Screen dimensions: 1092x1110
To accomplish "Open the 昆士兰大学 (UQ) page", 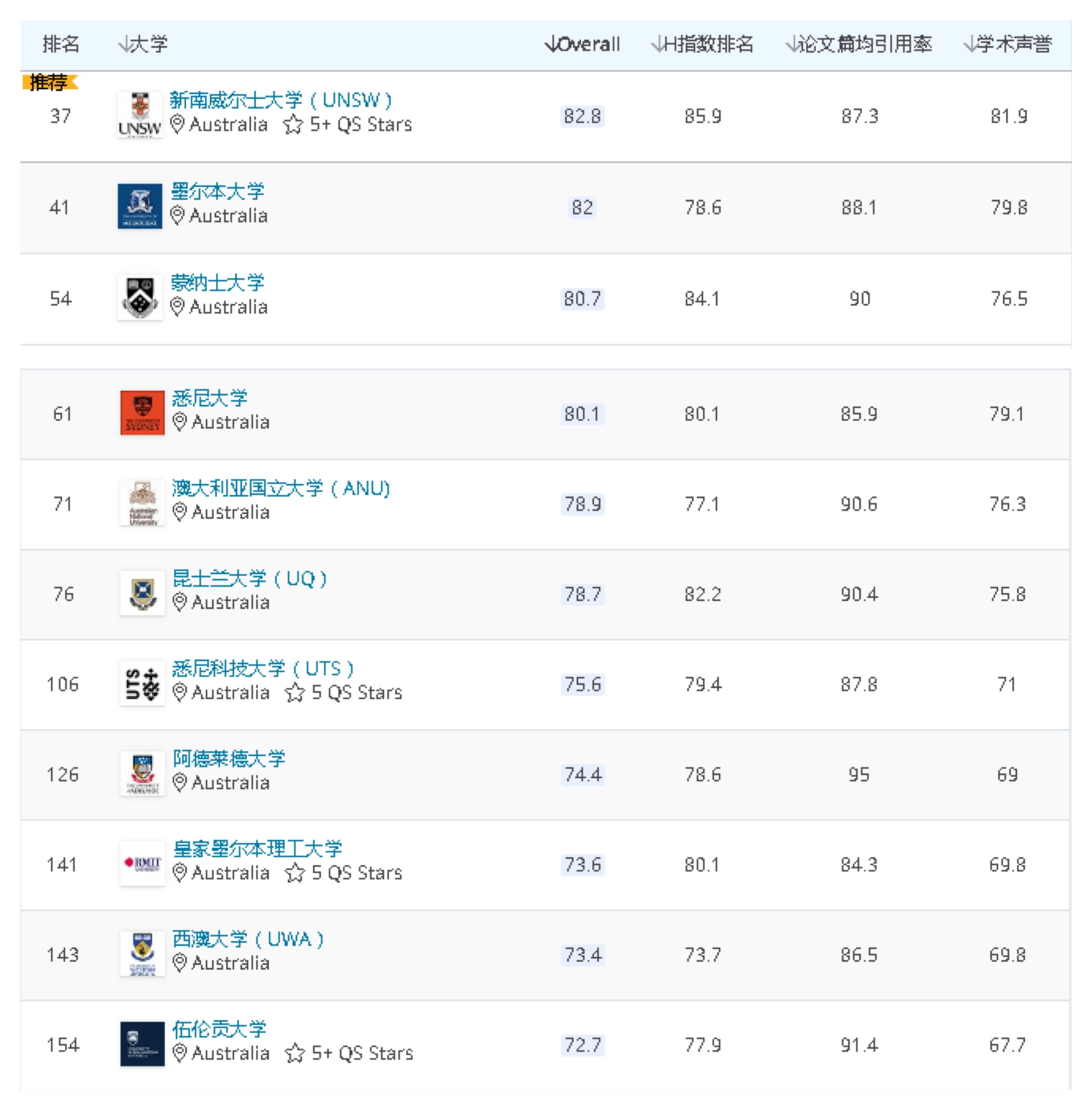I will (x=250, y=579).
